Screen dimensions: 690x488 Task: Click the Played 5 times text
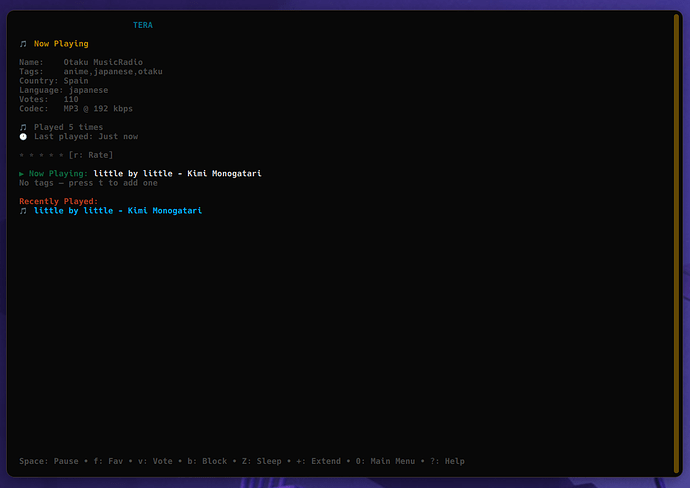tap(68, 127)
